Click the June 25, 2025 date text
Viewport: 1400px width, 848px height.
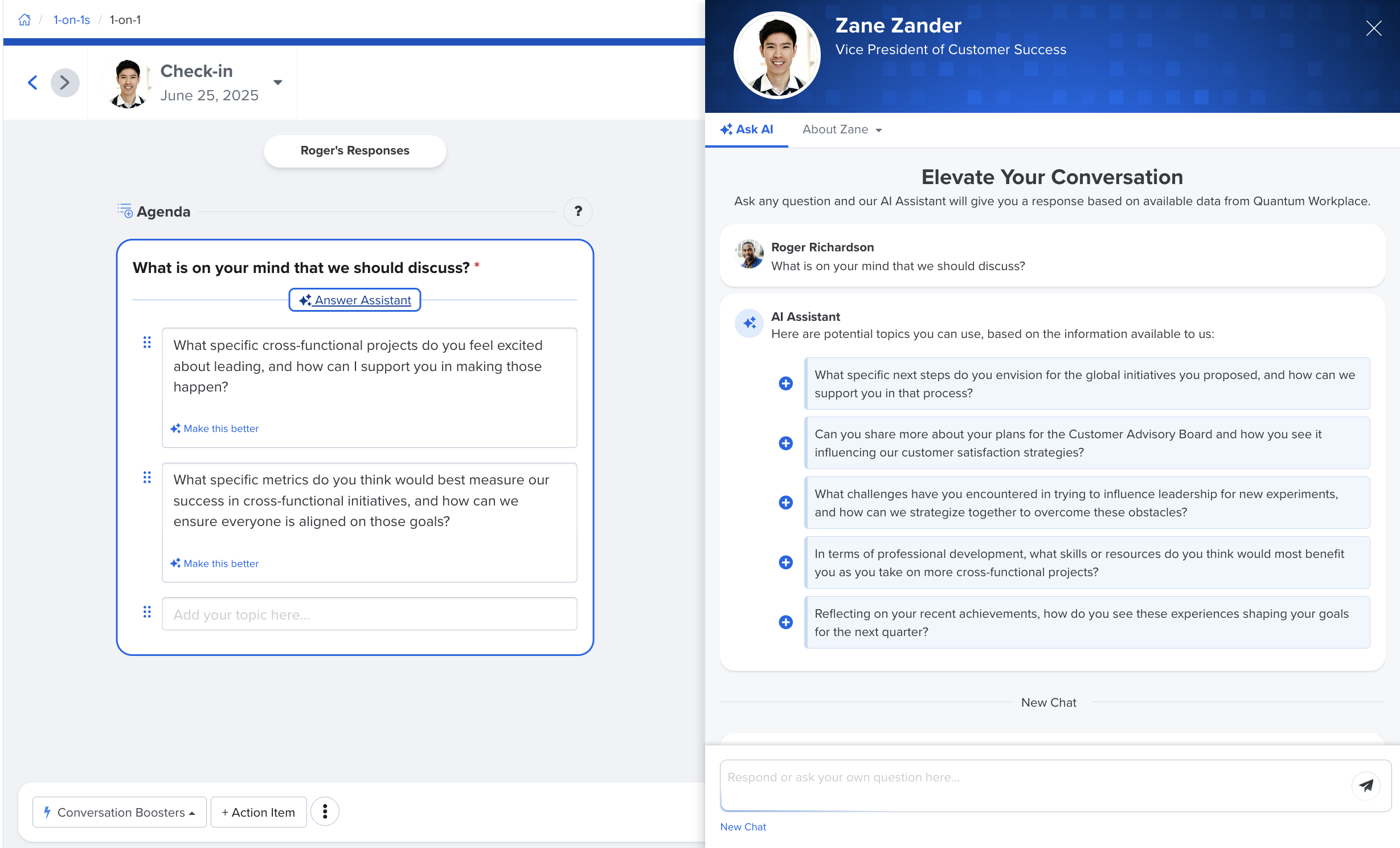tap(209, 96)
